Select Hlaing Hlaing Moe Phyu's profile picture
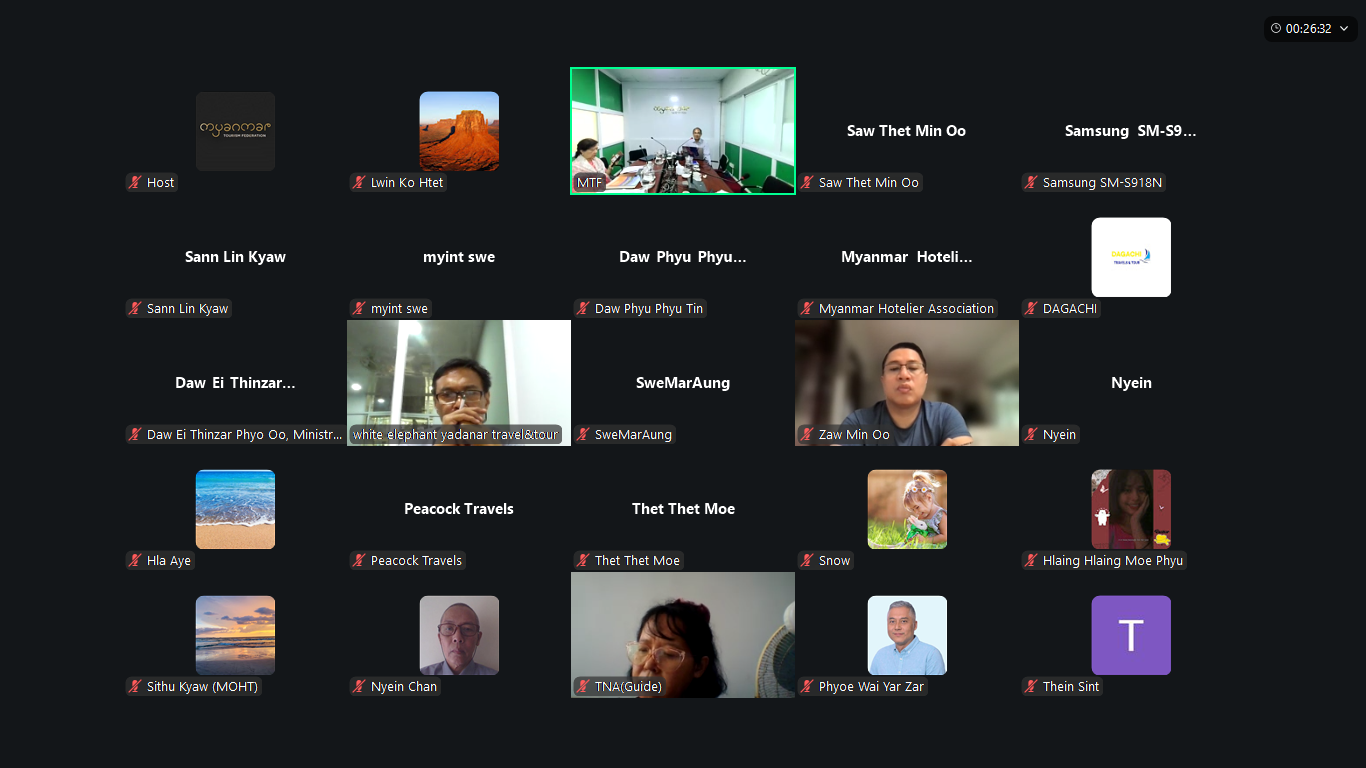Image resolution: width=1366 pixels, height=768 pixels. (1131, 509)
